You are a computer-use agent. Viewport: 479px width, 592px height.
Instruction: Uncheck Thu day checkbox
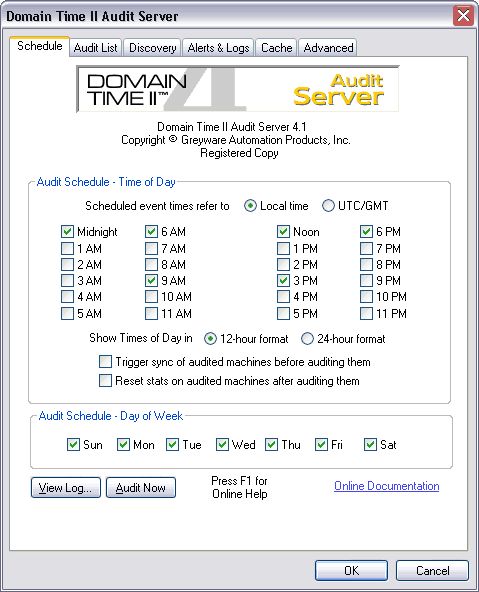tap(271, 444)
